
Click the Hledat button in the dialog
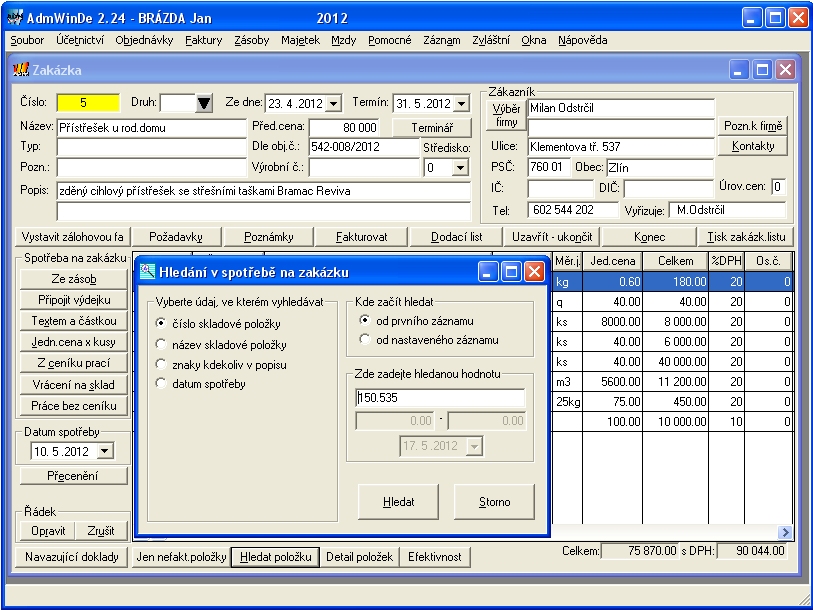coord(398,502)
